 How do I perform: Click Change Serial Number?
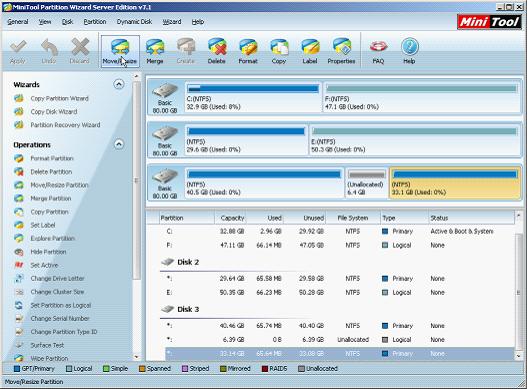60,318
